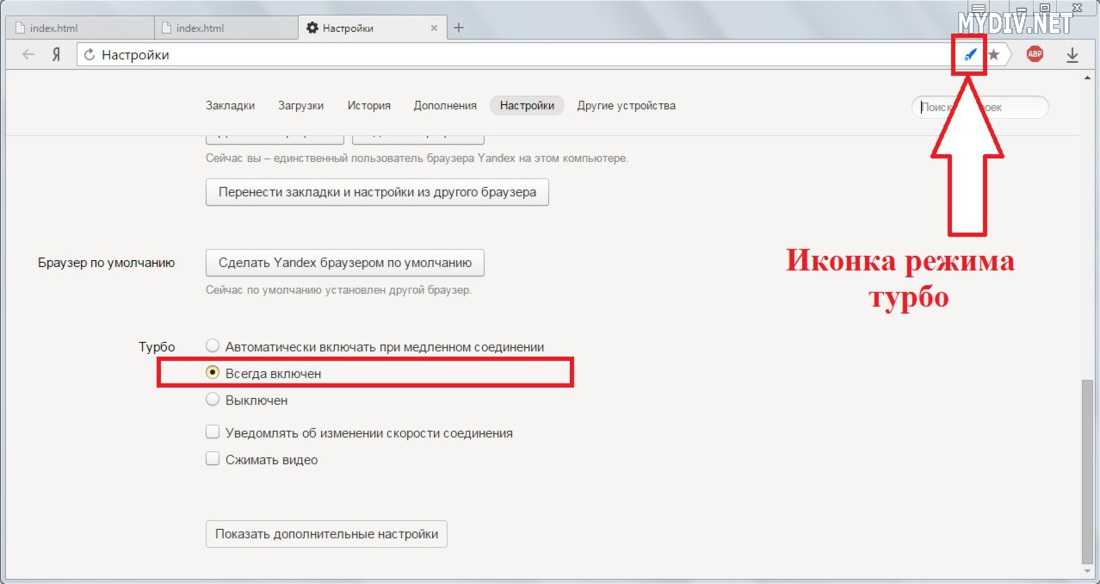Image resolution: width=1100 pixels, height=584 pixels.
Task: Click "Сделать Yandex браузером по умолчанию"
Action: [345, 263]
